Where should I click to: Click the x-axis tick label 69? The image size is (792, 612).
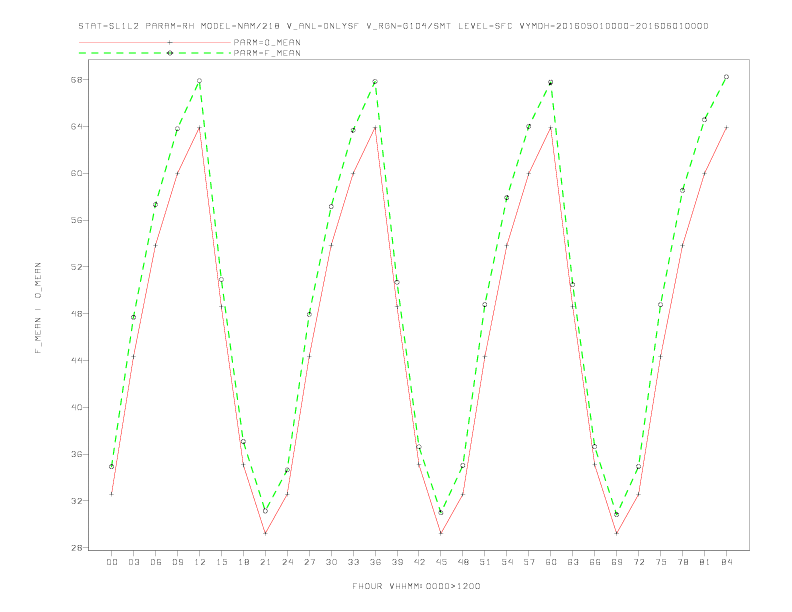pyautogui.click(x=617, y=562)
